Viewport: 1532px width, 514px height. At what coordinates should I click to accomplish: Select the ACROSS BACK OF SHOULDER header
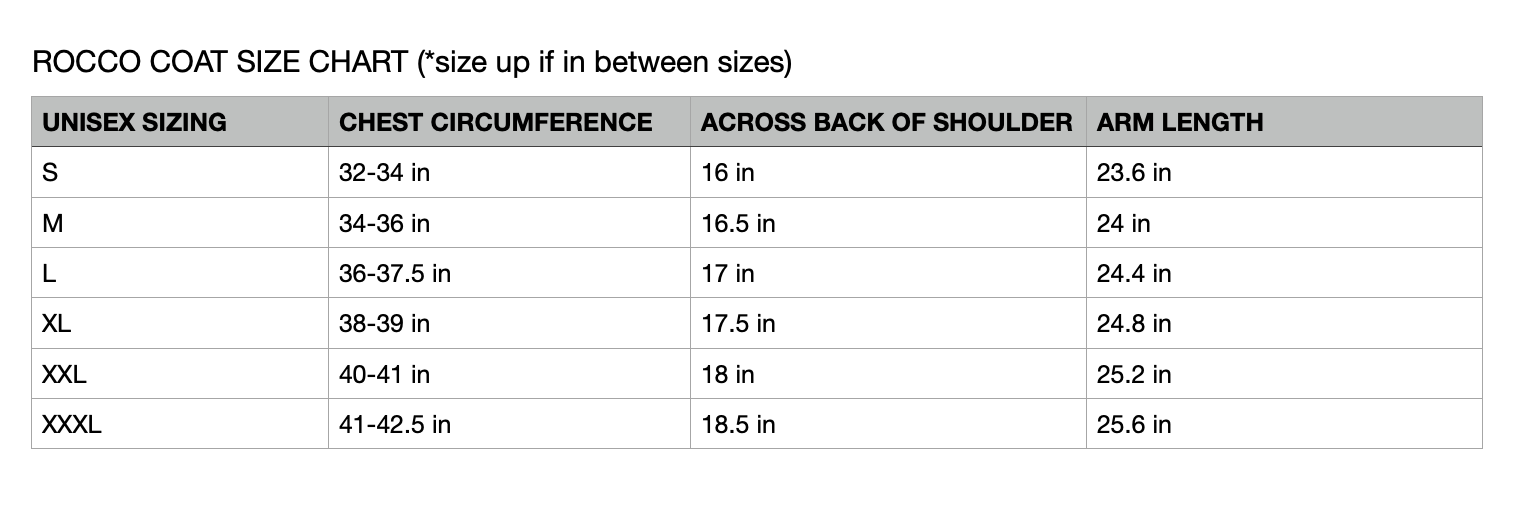[x=886, y=122]
